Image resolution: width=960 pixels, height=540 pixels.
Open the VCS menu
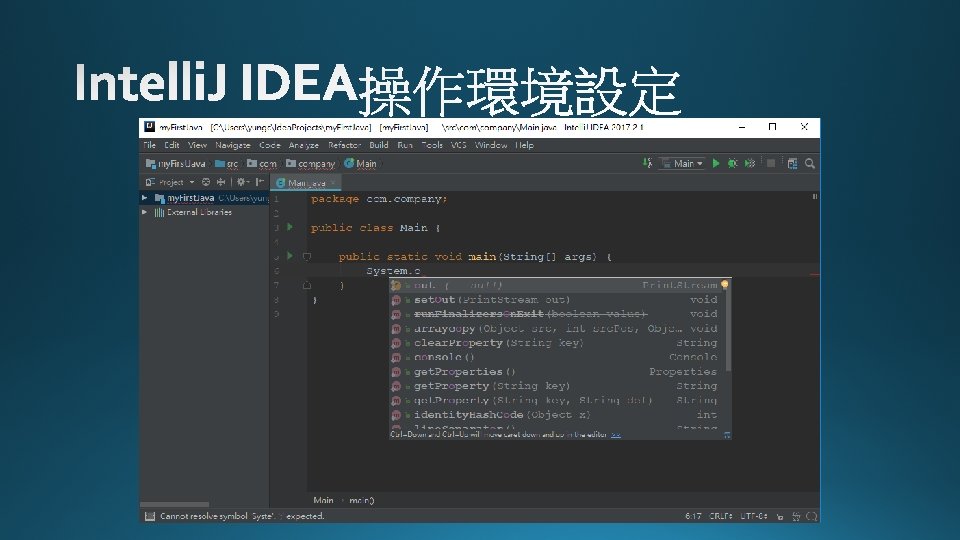tap(459, 145)
